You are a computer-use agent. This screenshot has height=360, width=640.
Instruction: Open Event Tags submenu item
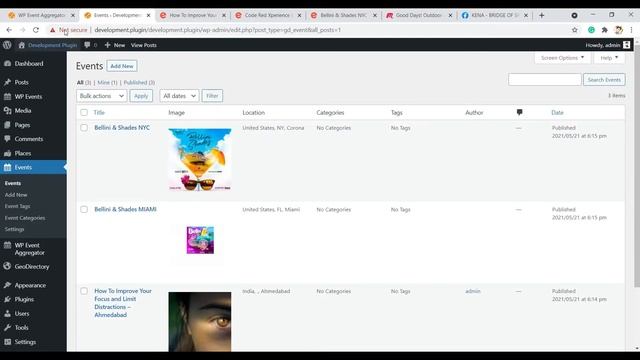pyautogui.click(x=17, y=206)
